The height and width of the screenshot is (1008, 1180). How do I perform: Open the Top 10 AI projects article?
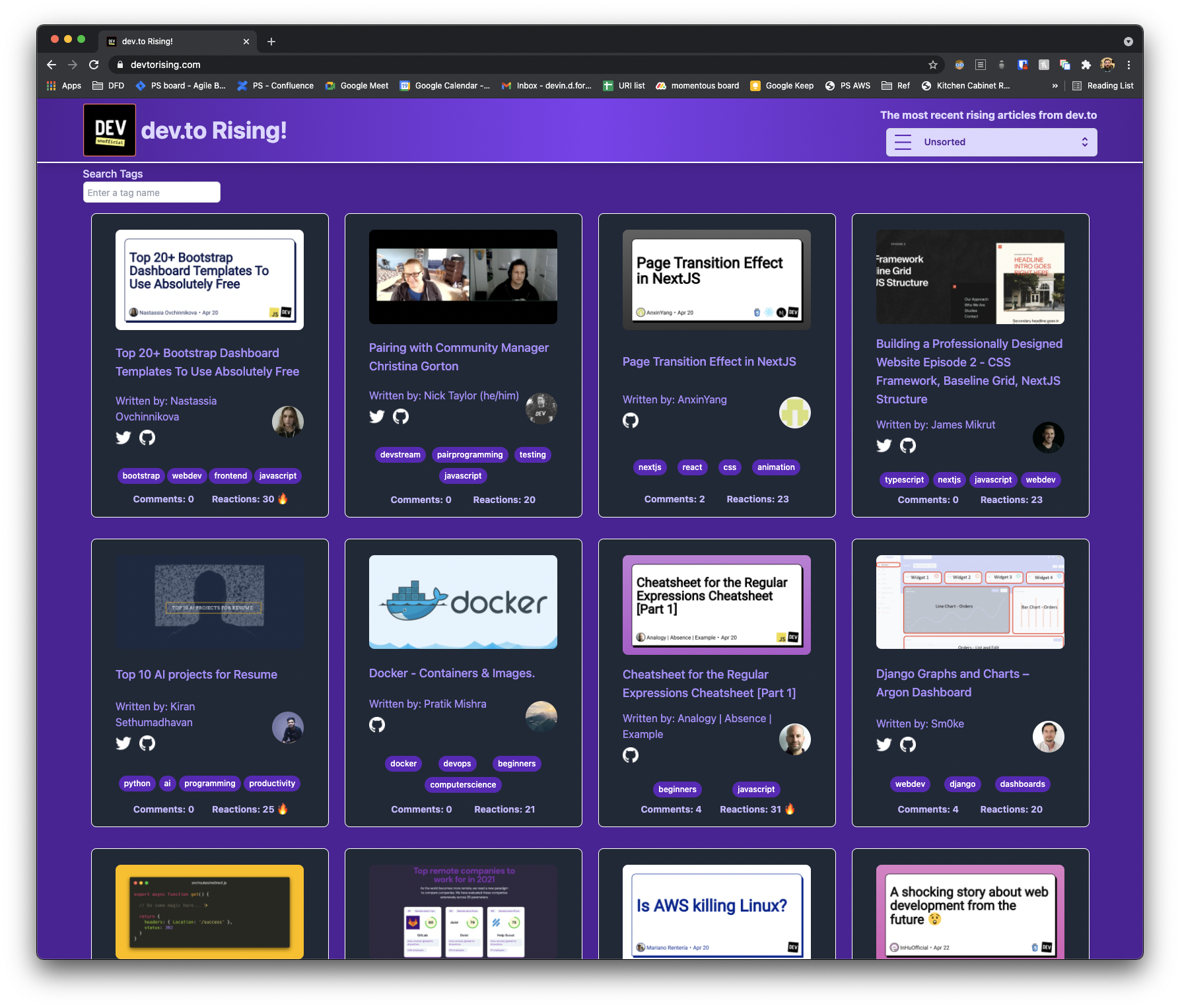(196, 674)
